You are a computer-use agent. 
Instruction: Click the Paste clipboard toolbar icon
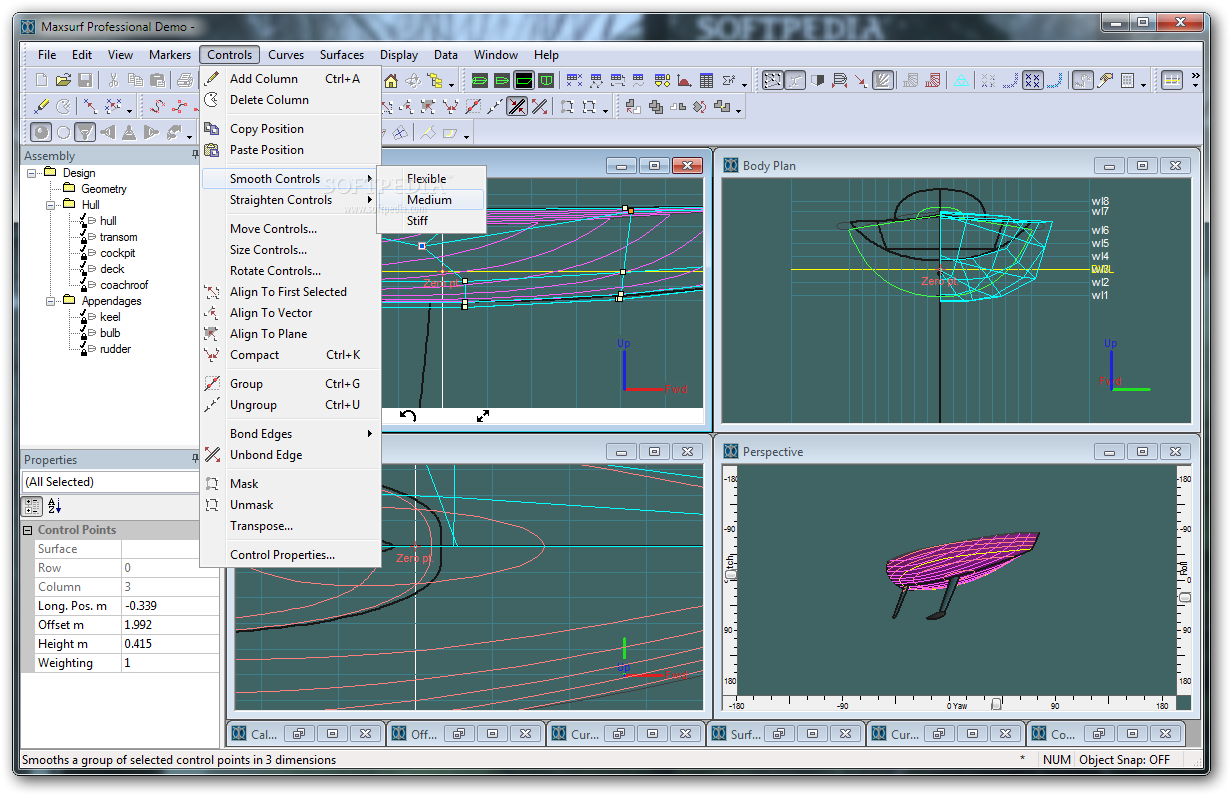point(157,80)
